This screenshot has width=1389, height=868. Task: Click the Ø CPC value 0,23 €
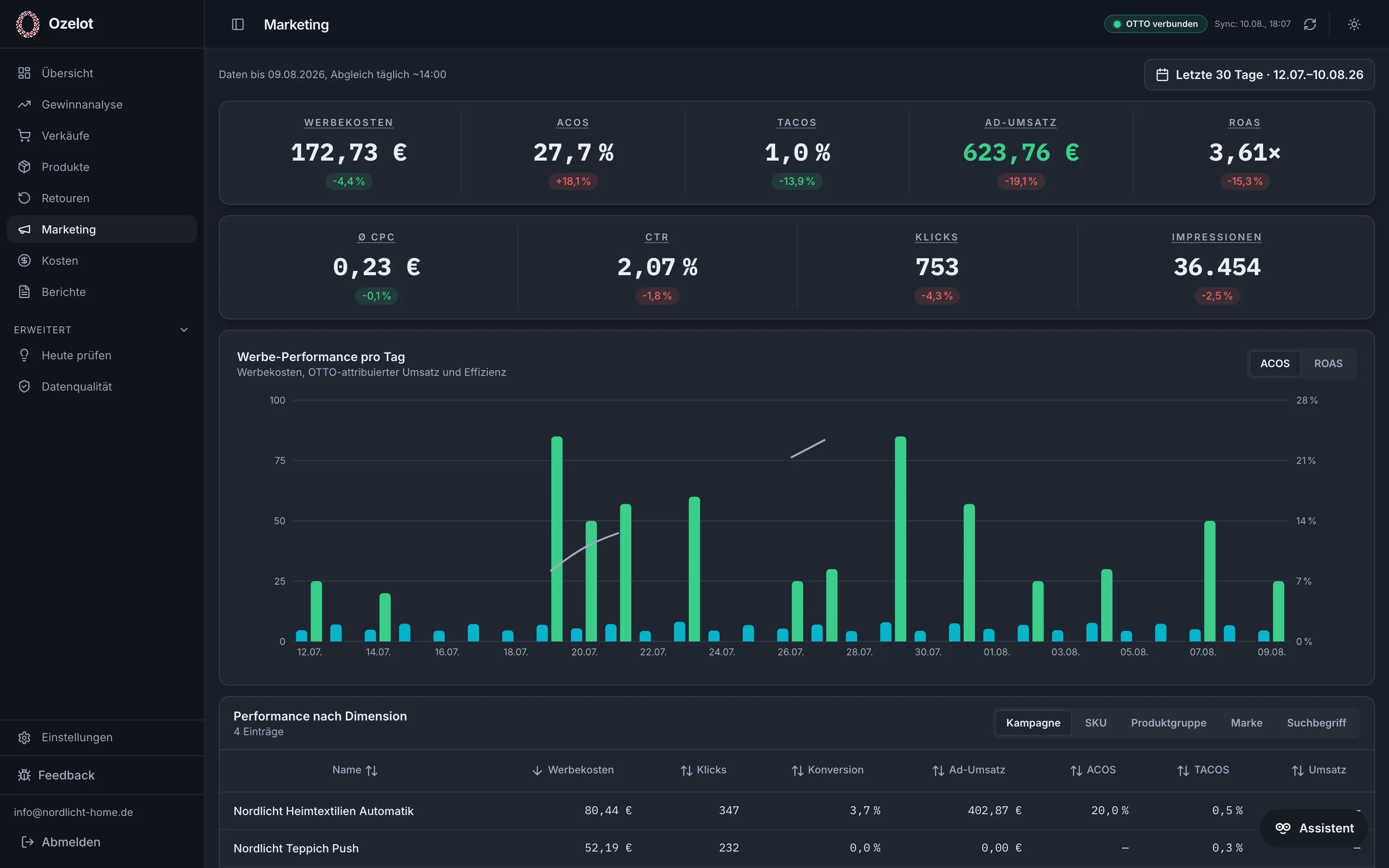click(376, 267)
